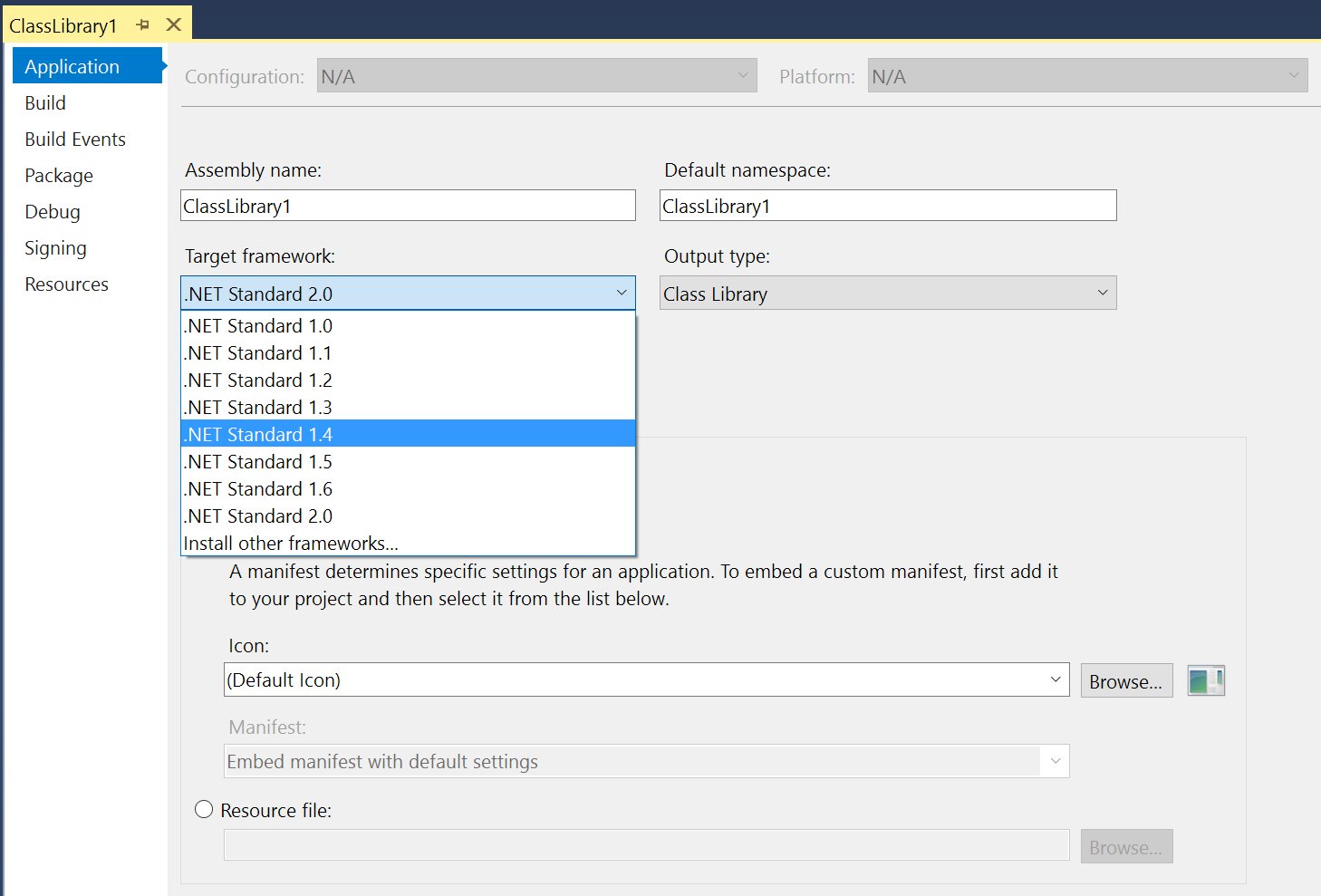Click the Output type label
Viewport: 1321px width, 896px height.
pos(717,256)
